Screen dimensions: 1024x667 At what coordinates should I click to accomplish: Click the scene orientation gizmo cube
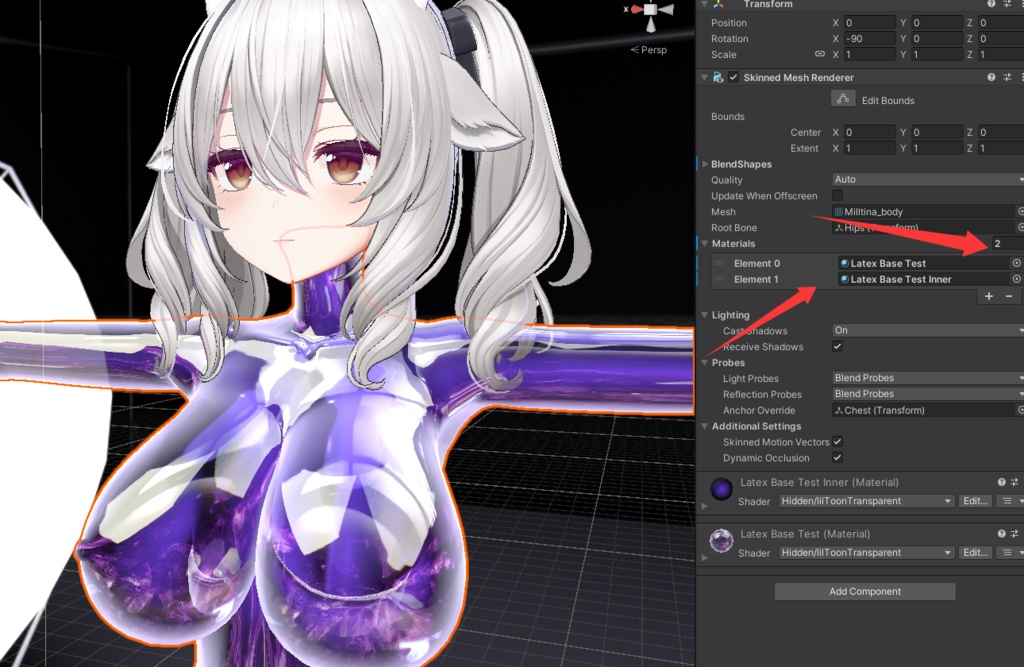(x=650, y=10)
